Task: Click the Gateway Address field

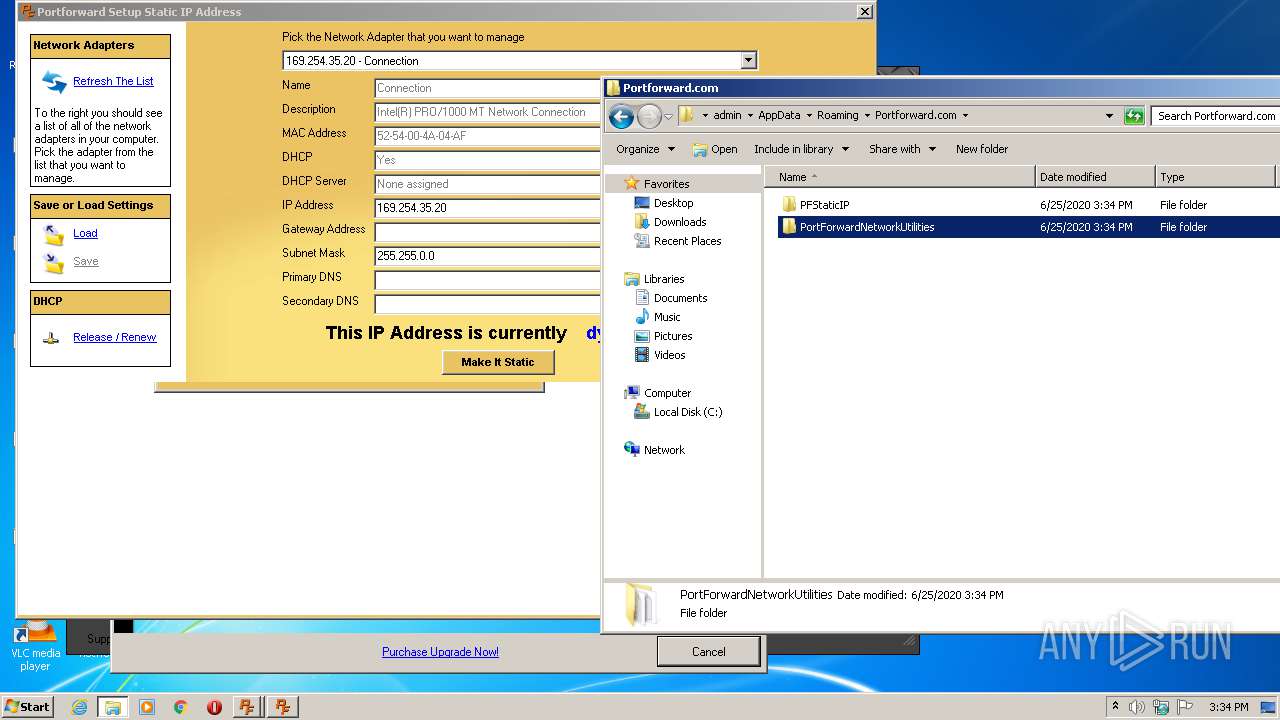Action: [487, 232]
